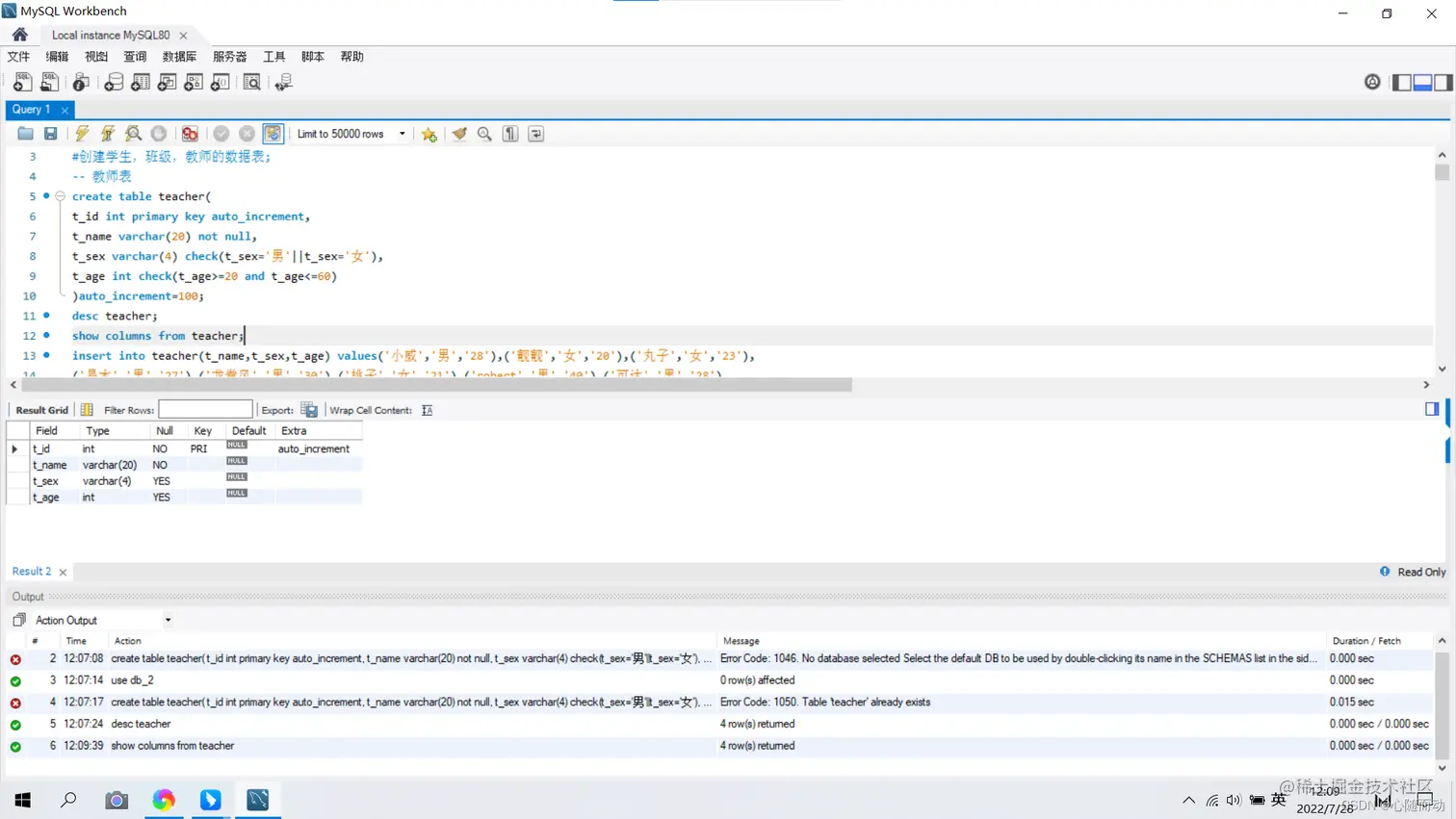Toggle invisible characters pilcrow icon
1456x819 pixels.
pos(510,134)
